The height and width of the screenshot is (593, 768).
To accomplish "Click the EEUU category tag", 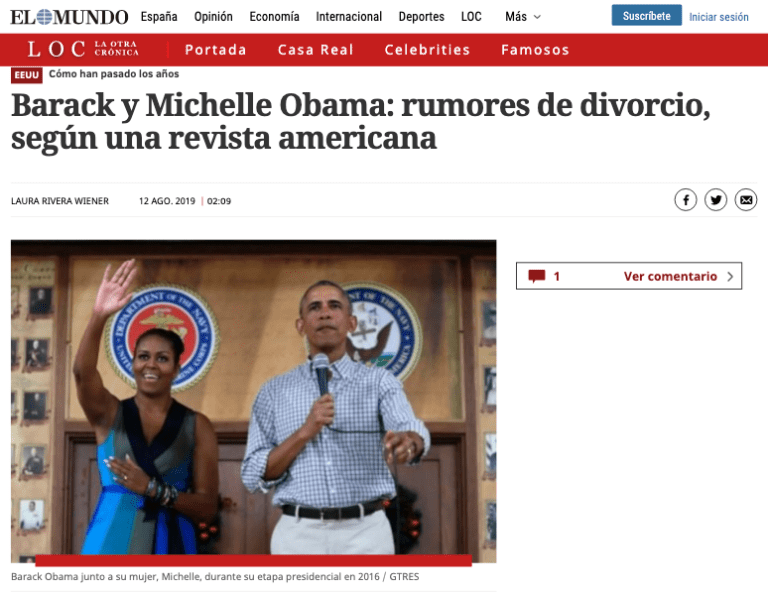I will pyautogui.click(x=26, y=75).
